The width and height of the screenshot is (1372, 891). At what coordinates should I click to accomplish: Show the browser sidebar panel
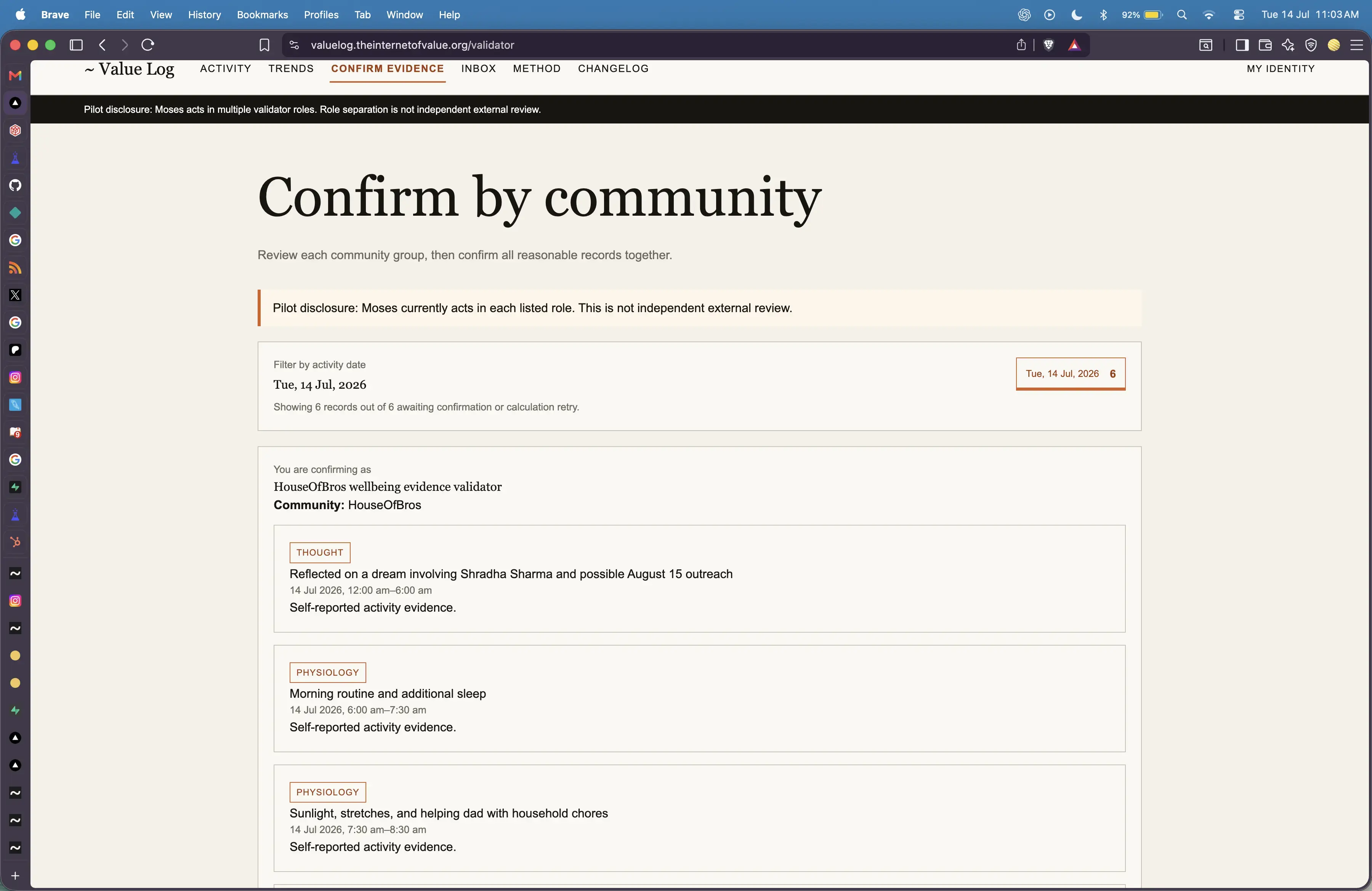point(1242,45)
